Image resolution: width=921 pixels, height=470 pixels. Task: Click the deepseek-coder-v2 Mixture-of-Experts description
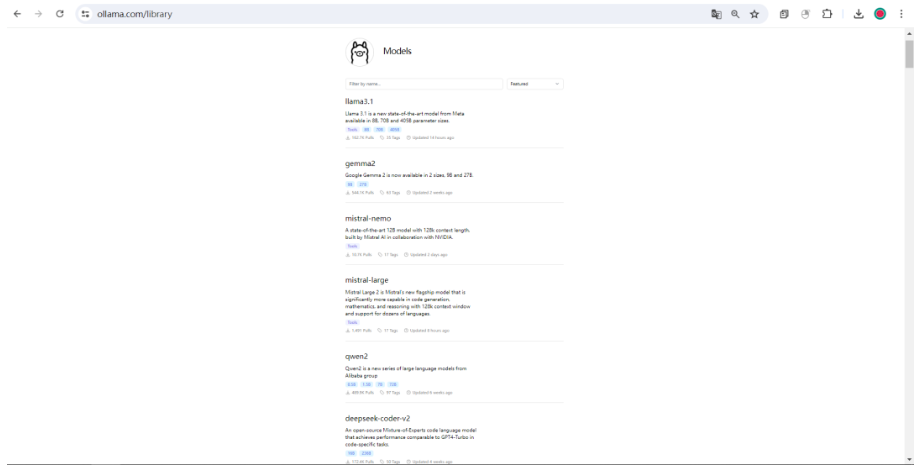411,437
